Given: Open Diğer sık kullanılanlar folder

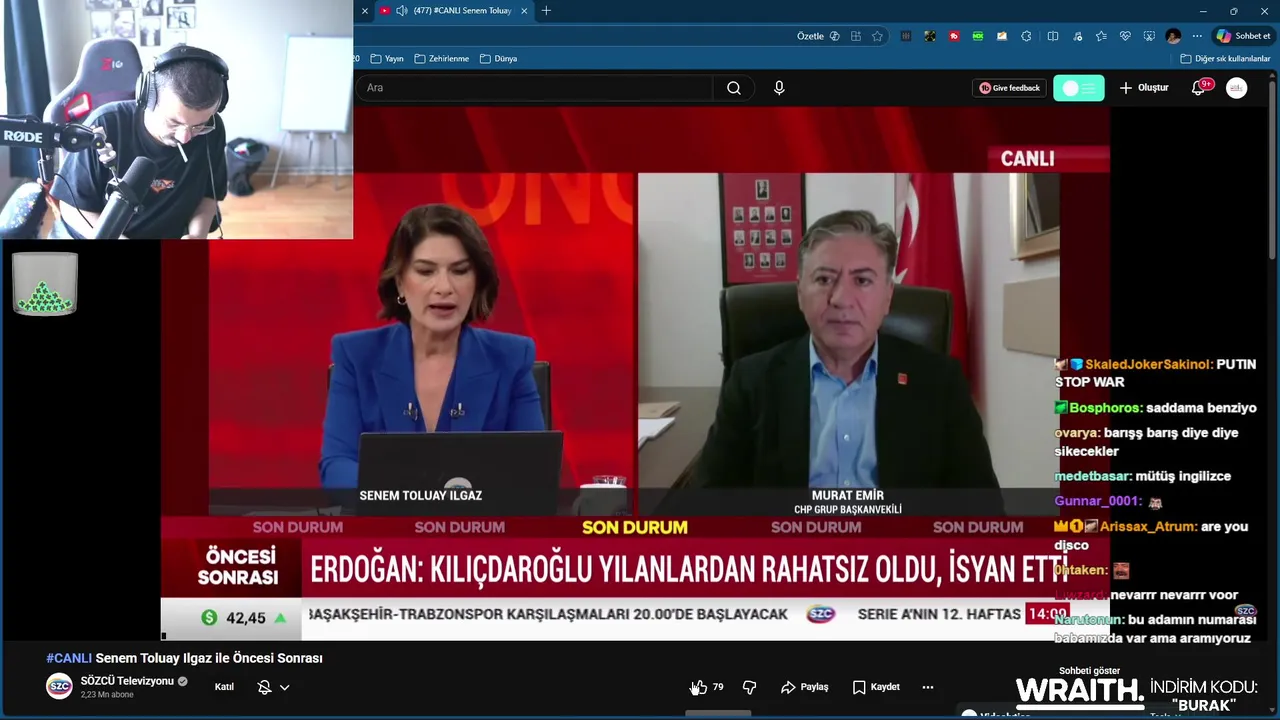Looking at the screenshot, I should point(1225,59).
